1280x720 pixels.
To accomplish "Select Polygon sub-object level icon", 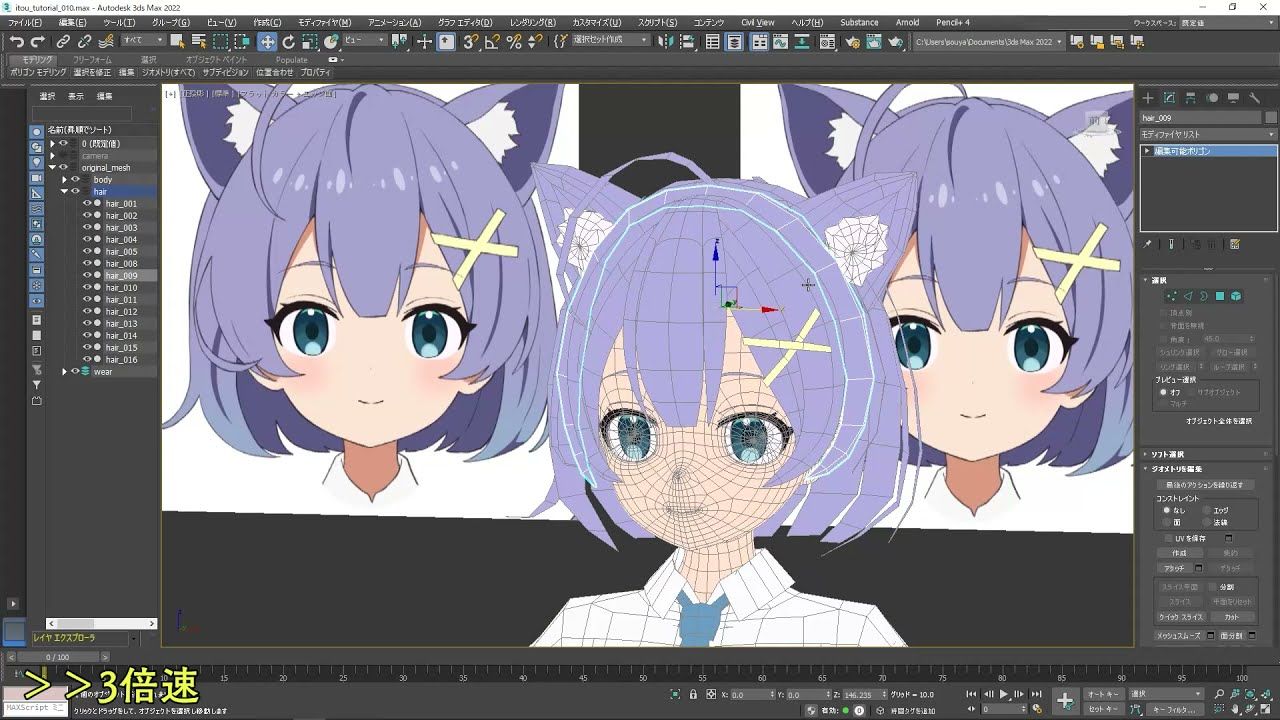I will tap(1220, 296).
